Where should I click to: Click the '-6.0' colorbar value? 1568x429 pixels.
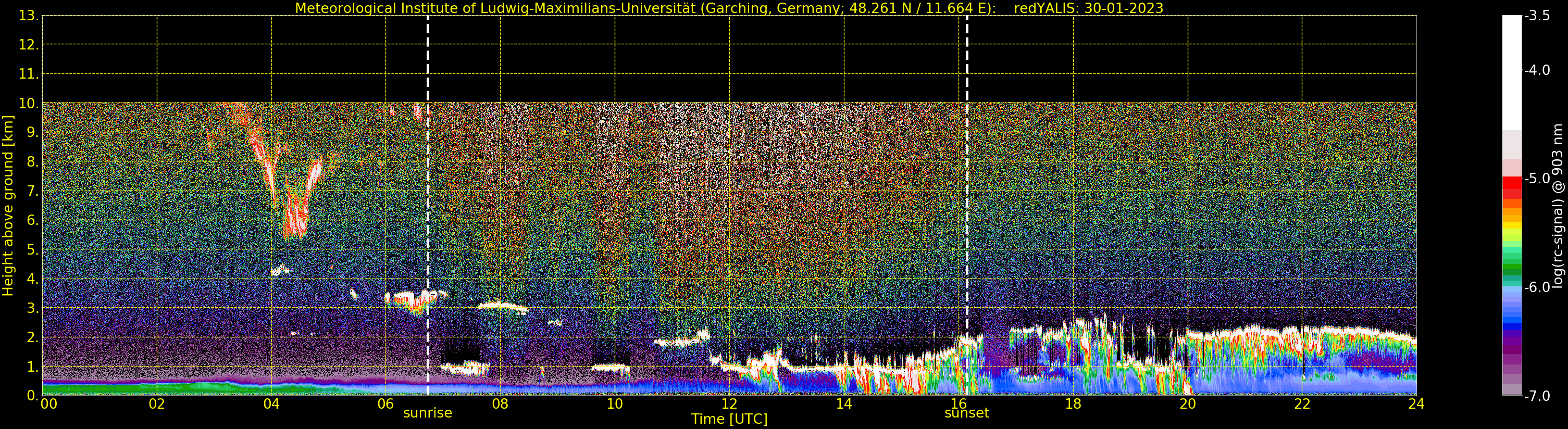tap(1537, 287)
